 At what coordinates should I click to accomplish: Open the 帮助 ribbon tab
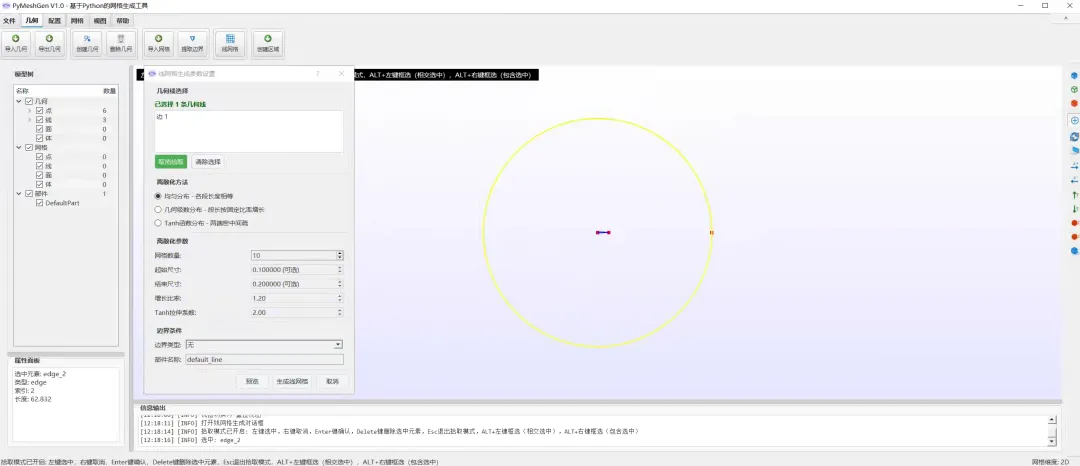(122, 21)
